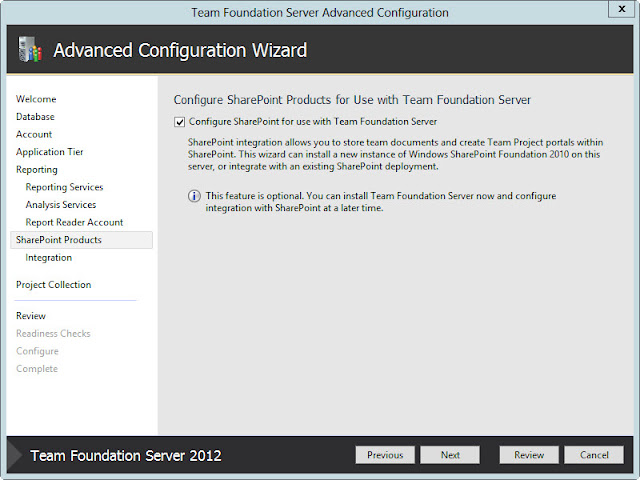The width and height of the screenshot is (640, 480).
Task: Click the Review button
Action: tap(529, 455)
